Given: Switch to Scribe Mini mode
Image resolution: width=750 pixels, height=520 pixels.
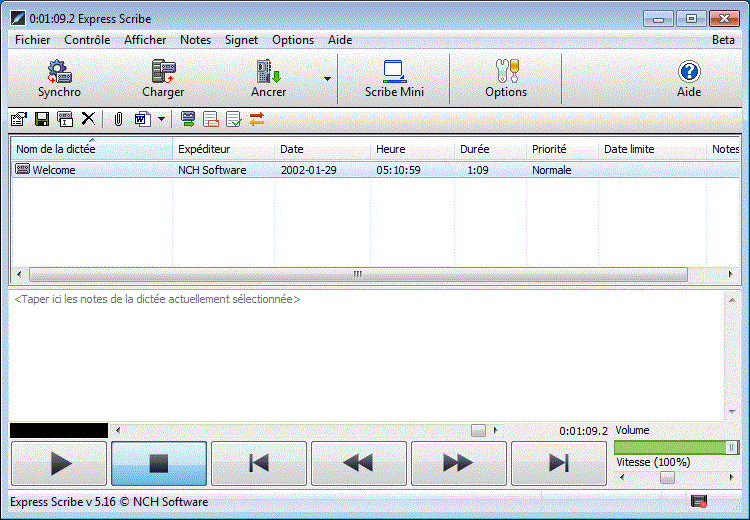Looking at the screenshot, I should (x=394, y=79).
